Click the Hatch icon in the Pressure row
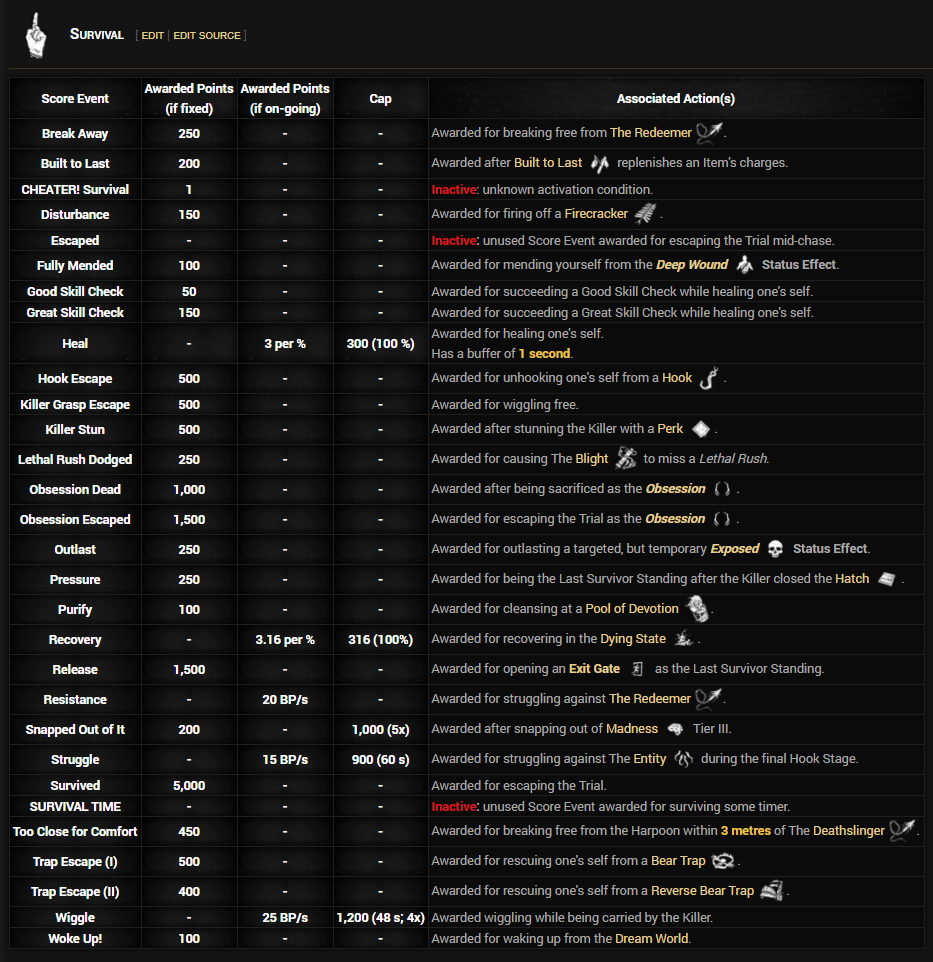The height and width of the screenshot is (962, 933). tap(886, 579)
